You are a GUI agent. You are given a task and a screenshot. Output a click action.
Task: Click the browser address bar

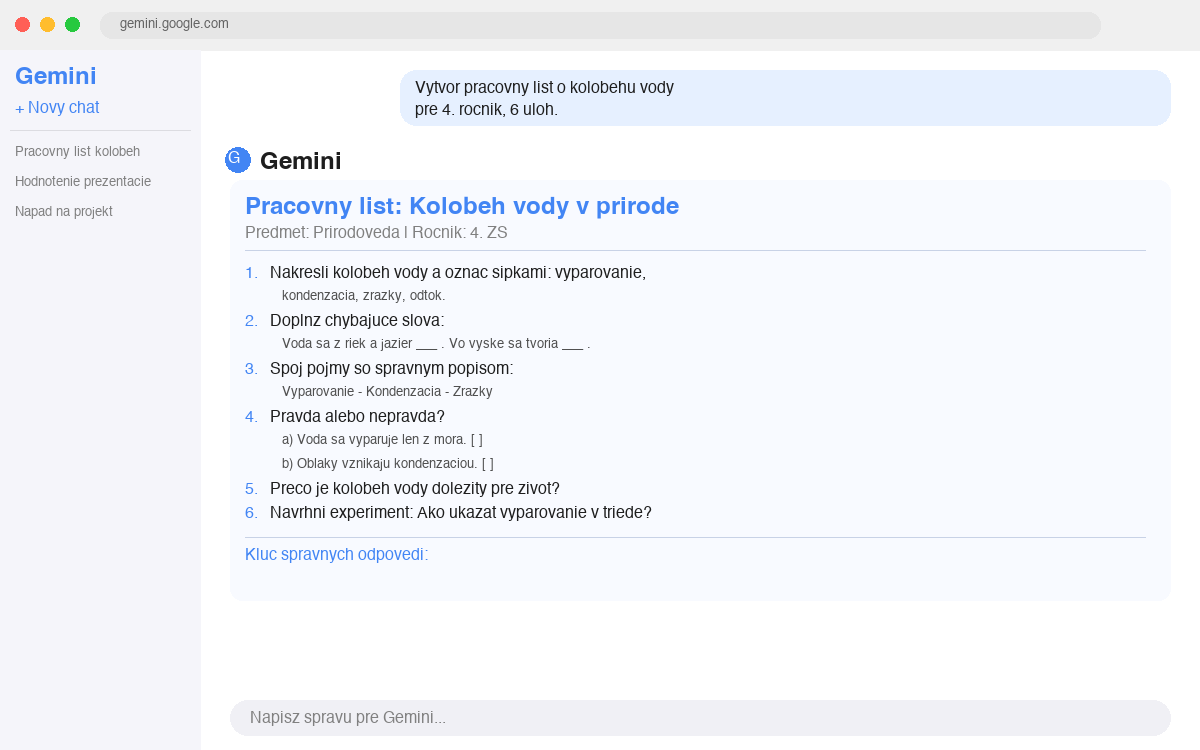600,25
